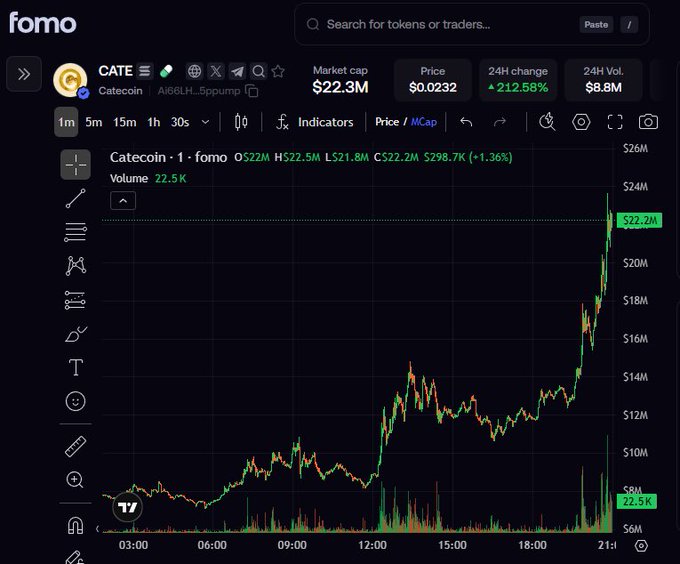Select the pattern drawing tool
The image size is (680, 564).
[75, 266]
